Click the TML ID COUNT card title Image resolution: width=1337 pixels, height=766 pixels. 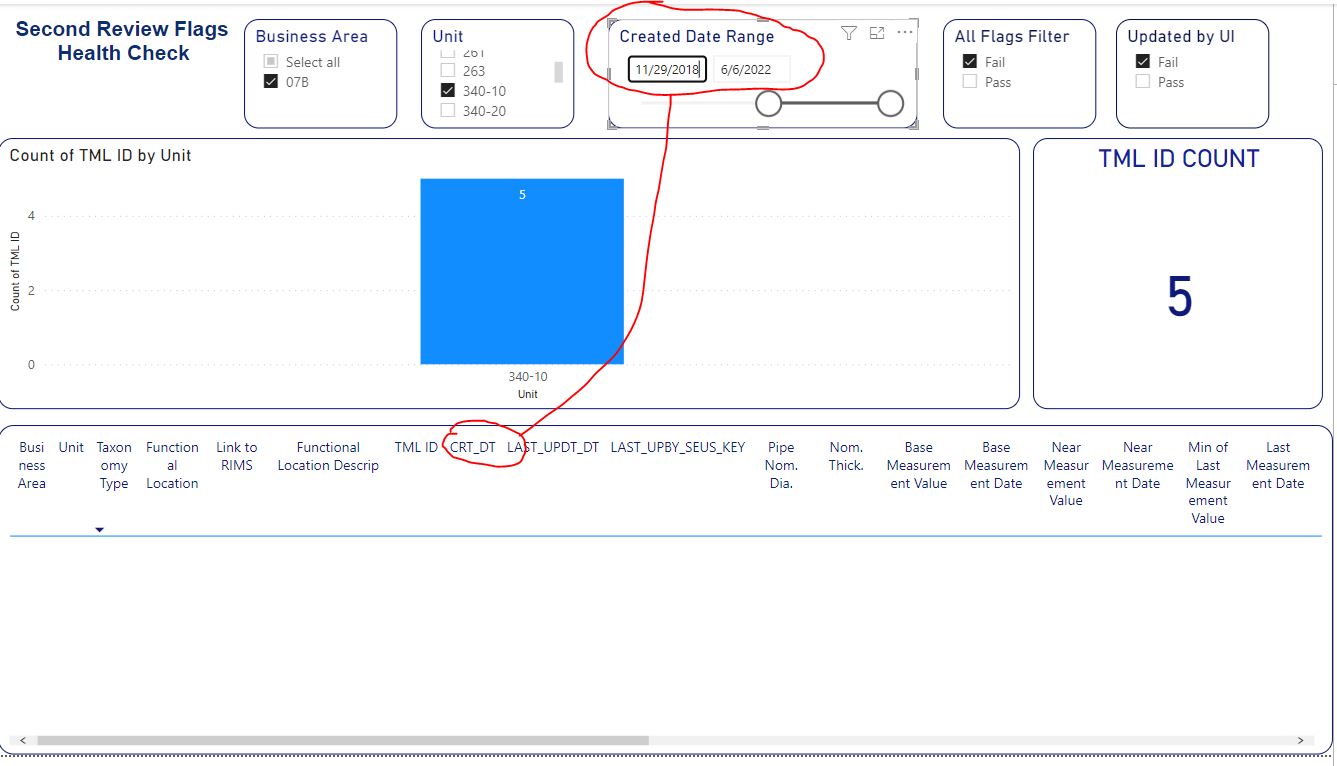coord(1179,159)
